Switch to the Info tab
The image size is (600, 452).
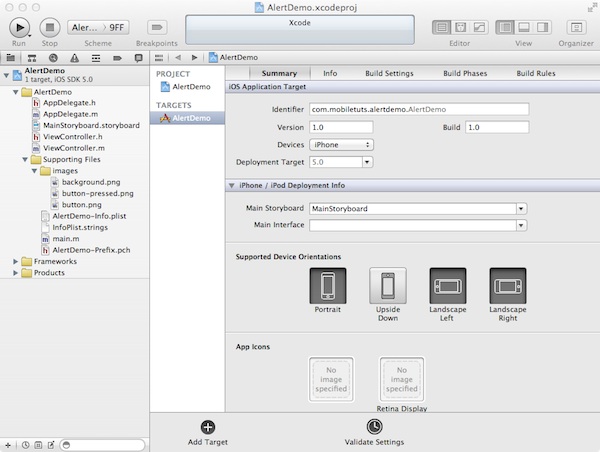[x=330, y=73]
